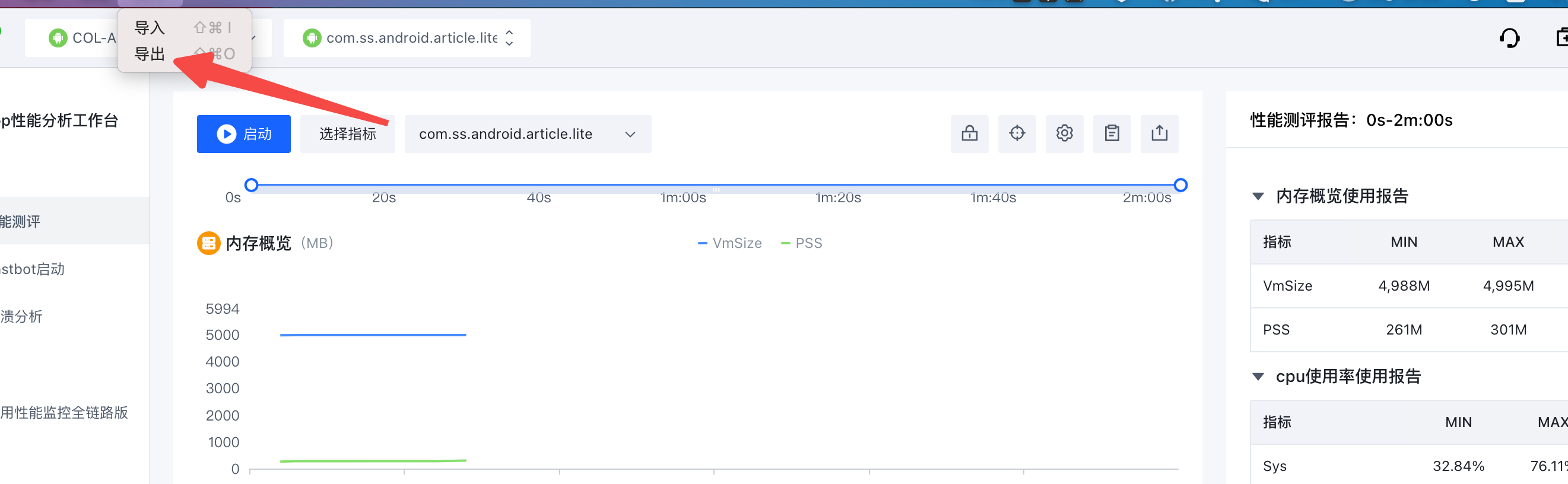Select the 能测评 sidebar item
Screen dimensions: 1568x484
[x=74, y=221]
